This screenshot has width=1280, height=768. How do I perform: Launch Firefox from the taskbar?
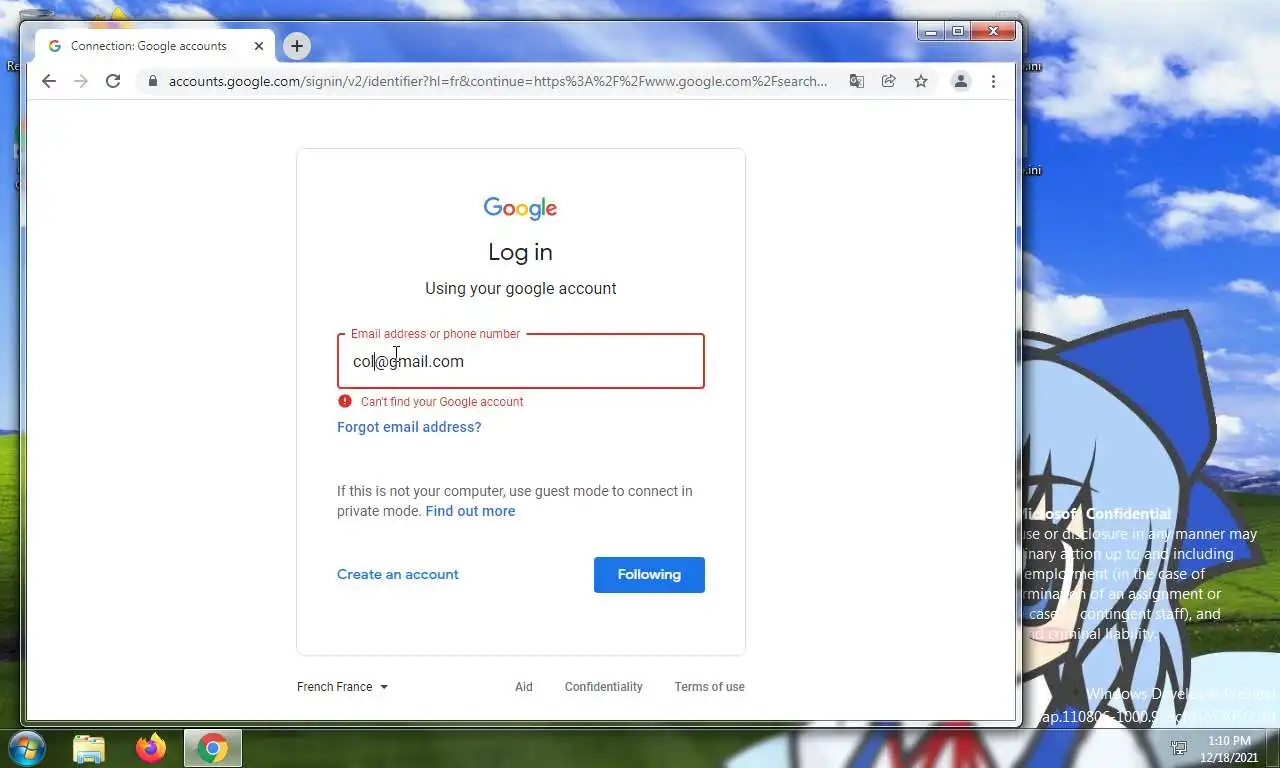[x=151, y=748]
